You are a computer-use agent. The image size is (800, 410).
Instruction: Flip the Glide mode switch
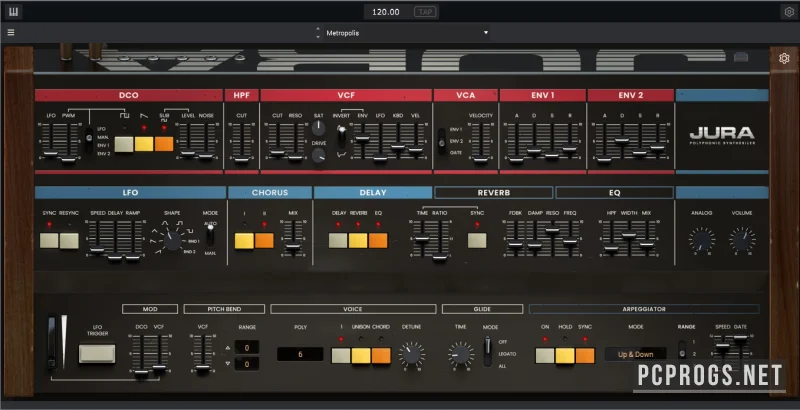[488, 351]
